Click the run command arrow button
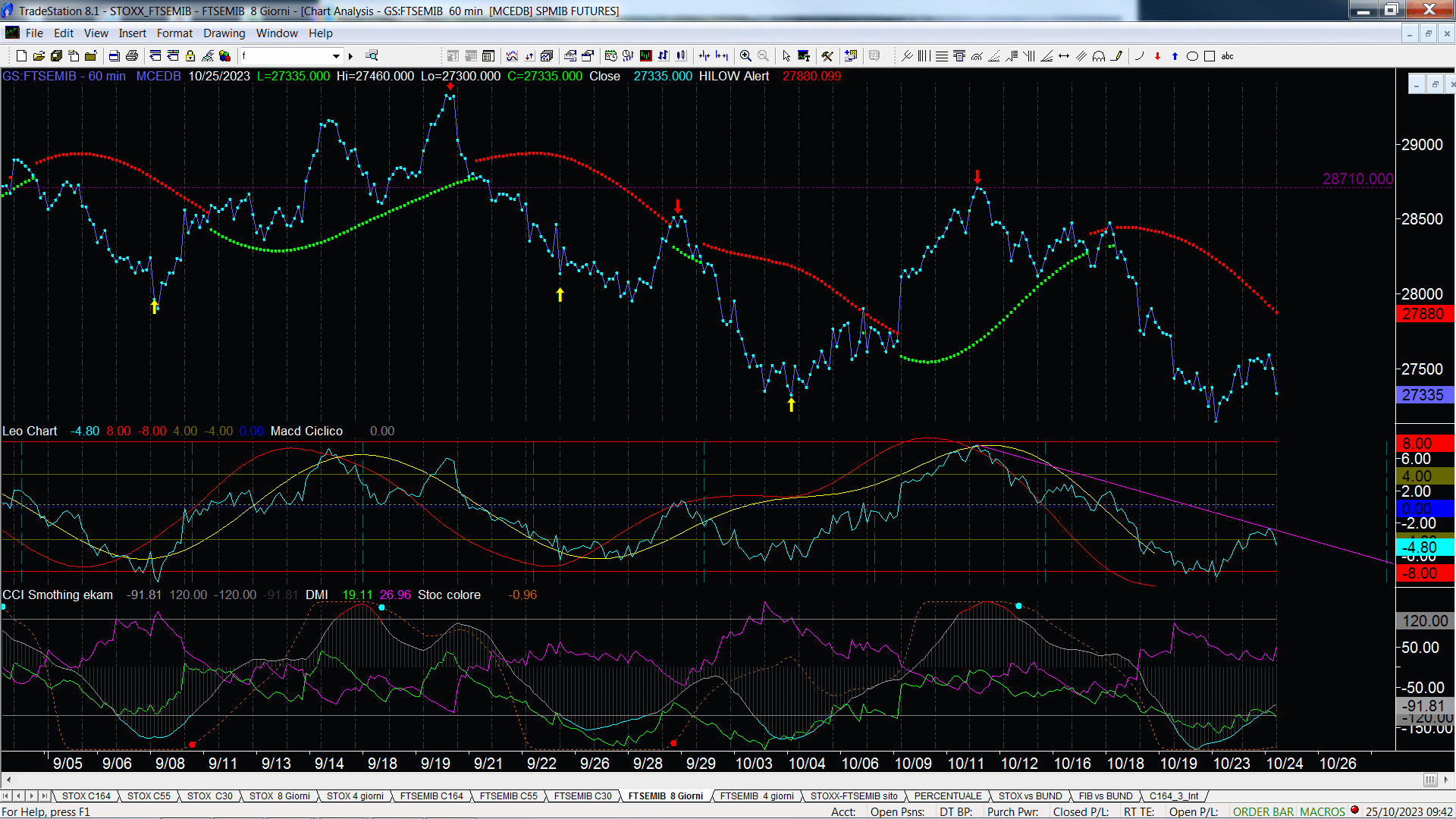Viewport: 1456px width, 819px height. click(350, 56)
